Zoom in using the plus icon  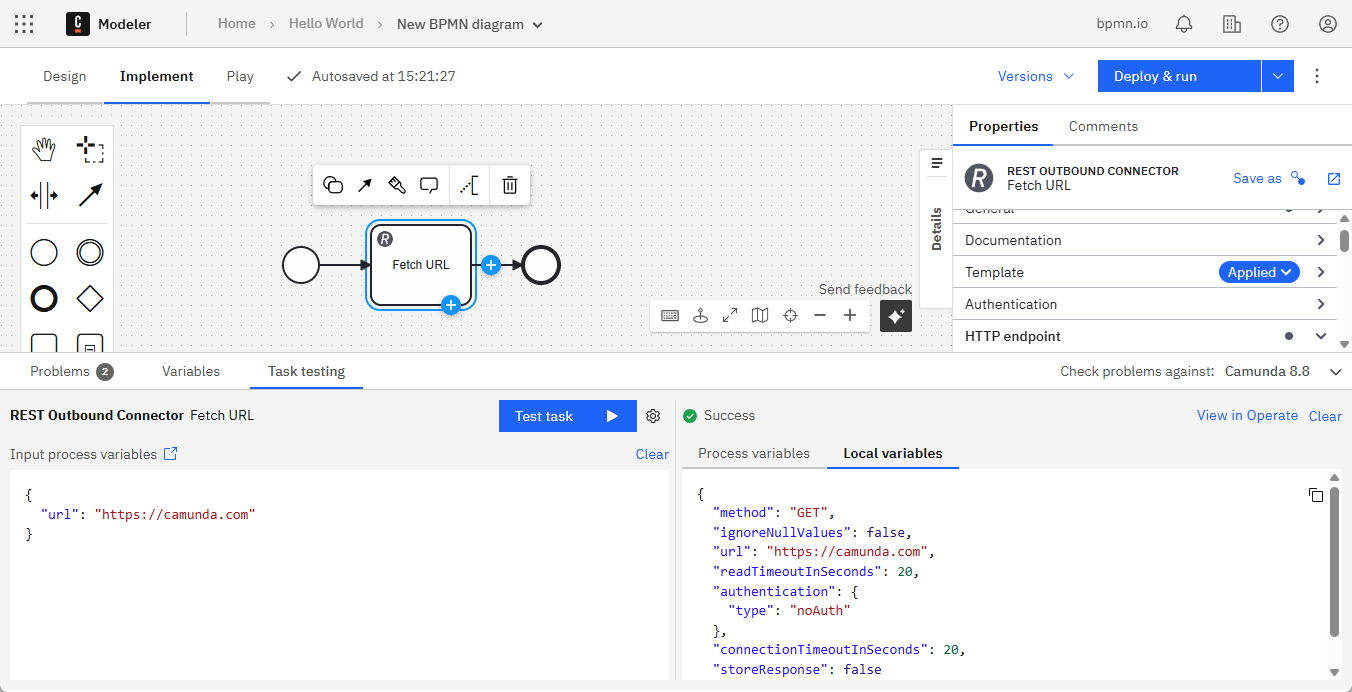(x=849, y=315)
